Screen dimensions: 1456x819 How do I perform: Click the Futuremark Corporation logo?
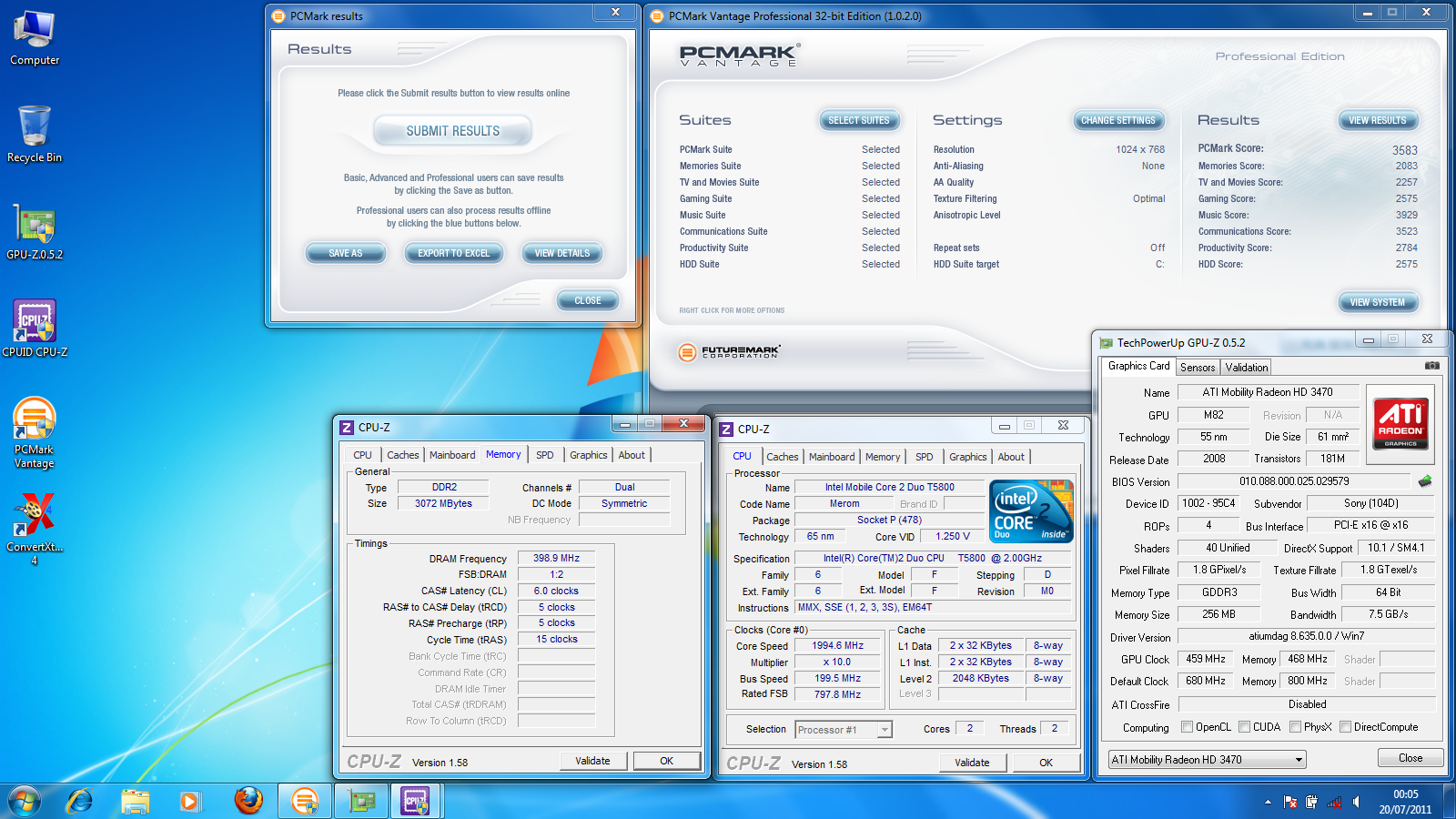pyautogui.click(x=730, y=352)
